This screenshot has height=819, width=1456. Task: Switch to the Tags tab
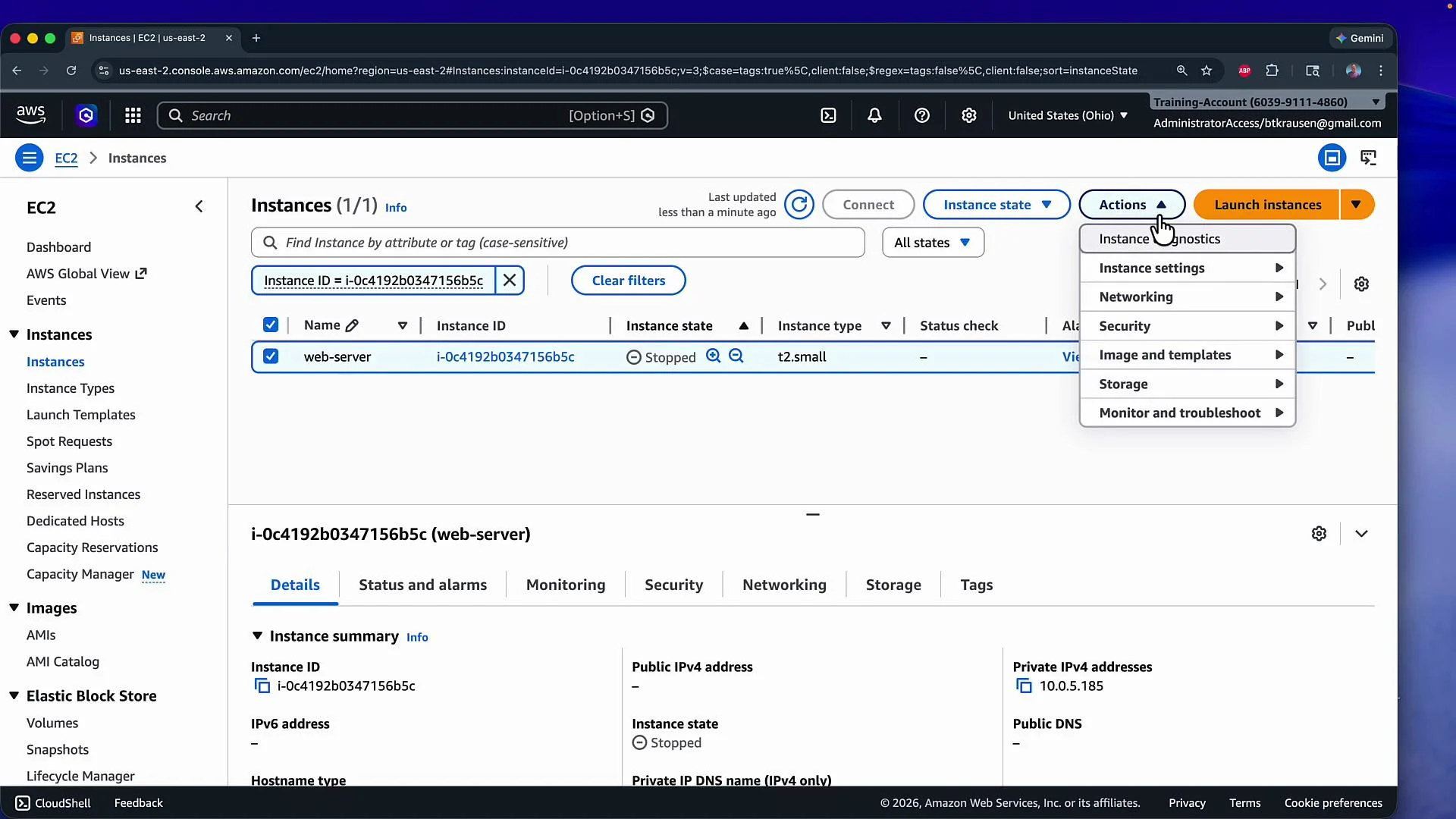pyautogui.click(x=977, y=585)
